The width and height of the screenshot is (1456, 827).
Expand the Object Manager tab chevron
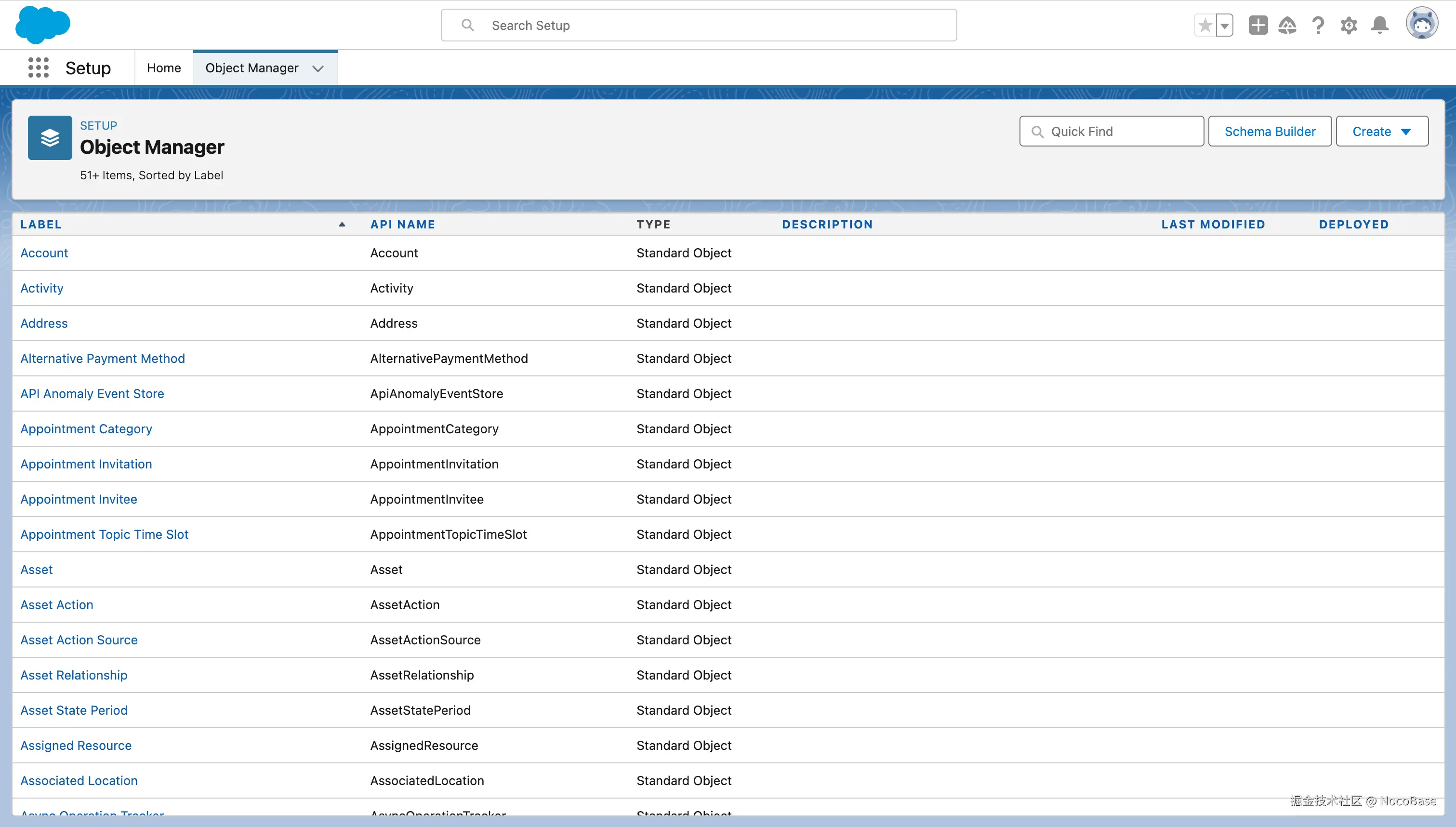318,69
